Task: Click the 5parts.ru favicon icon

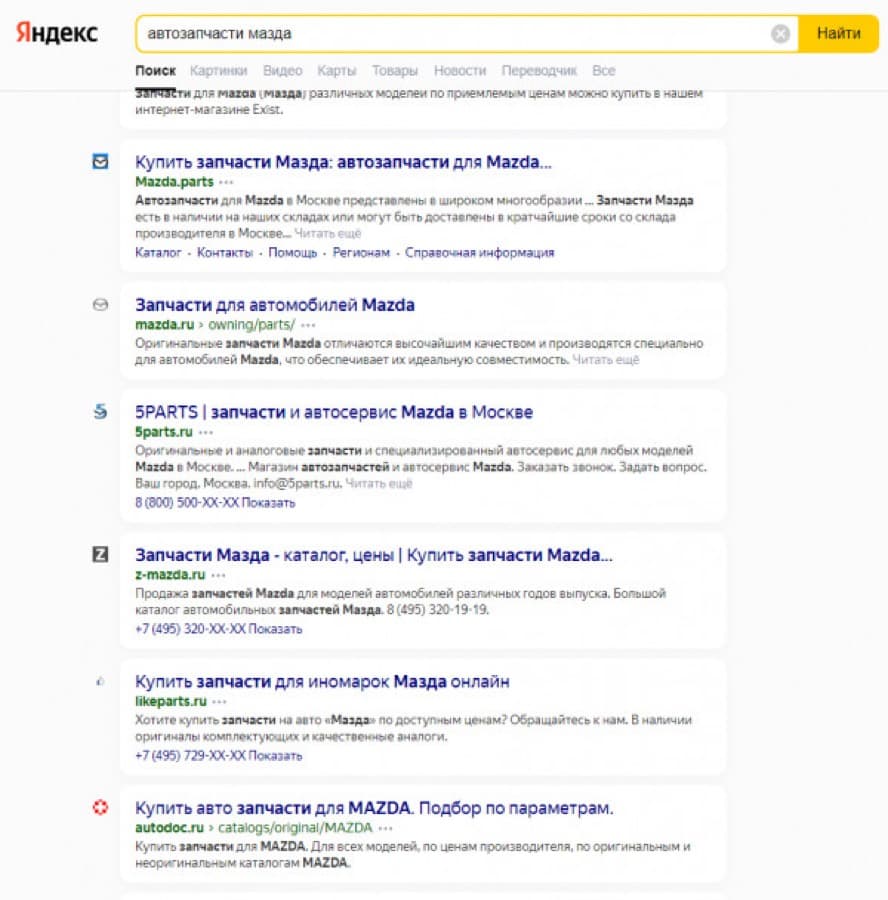Action: point(100,412)
